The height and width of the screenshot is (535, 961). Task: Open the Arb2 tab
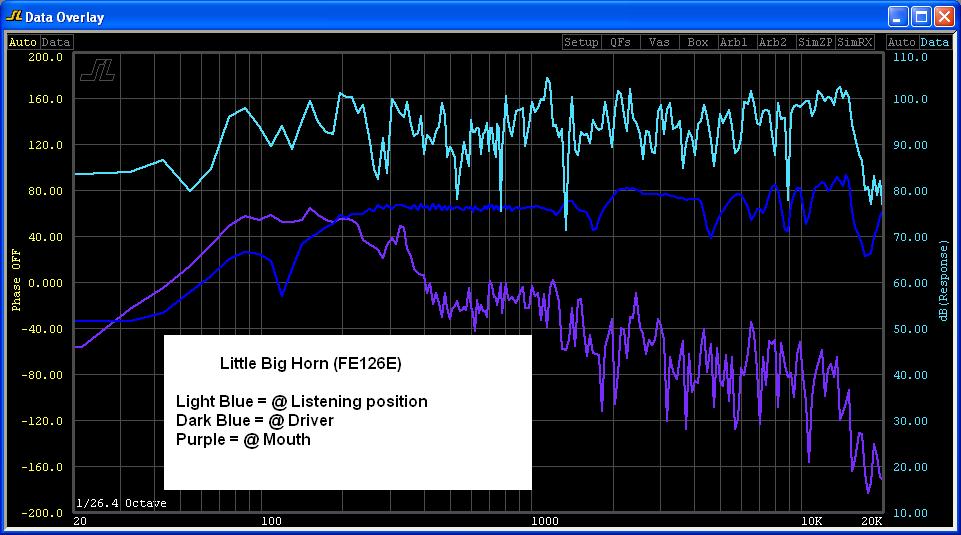click(775, 42)
